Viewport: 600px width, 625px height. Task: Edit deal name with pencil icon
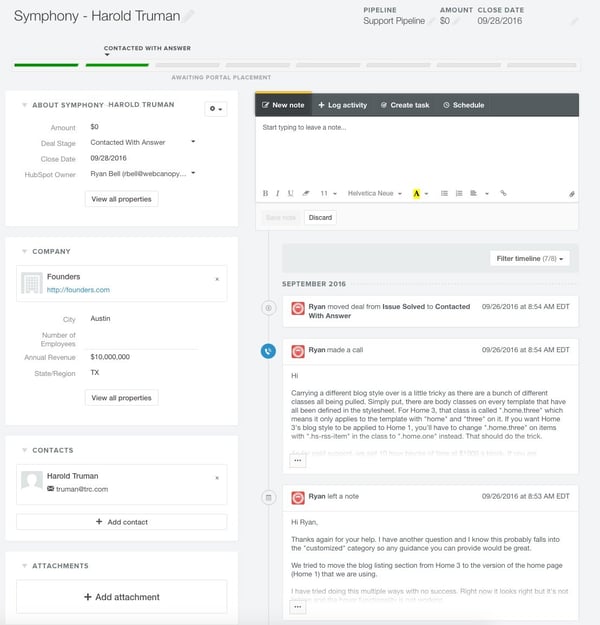(x=190, y=16)
